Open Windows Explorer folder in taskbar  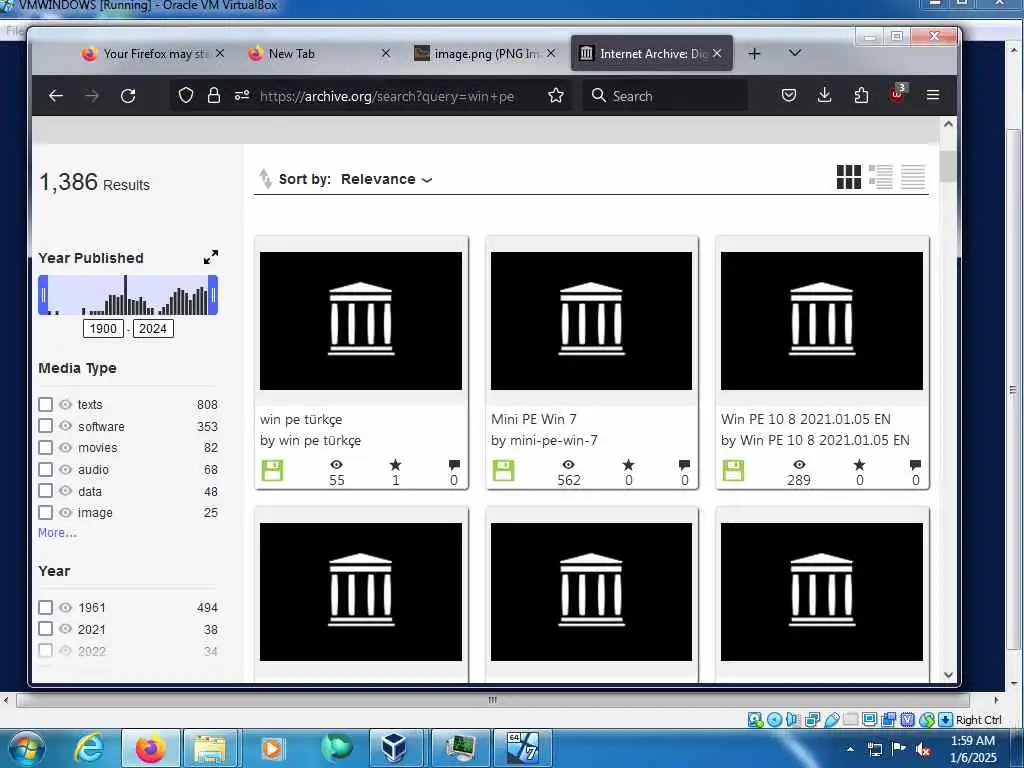pos(210,748)
